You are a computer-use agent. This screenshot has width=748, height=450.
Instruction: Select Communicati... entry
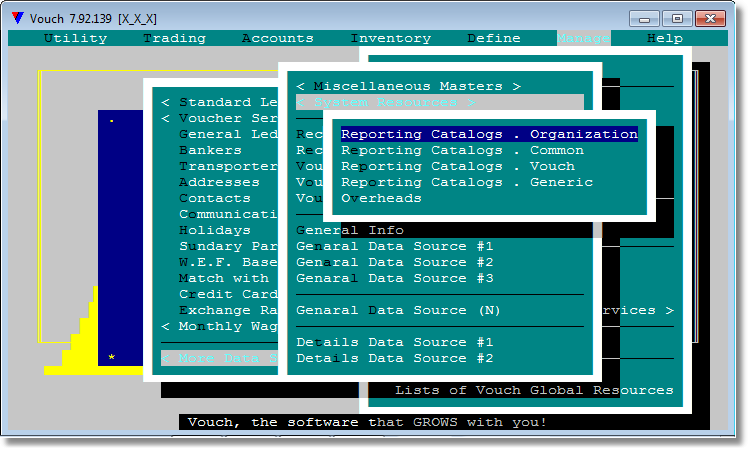tap(228, 214)
